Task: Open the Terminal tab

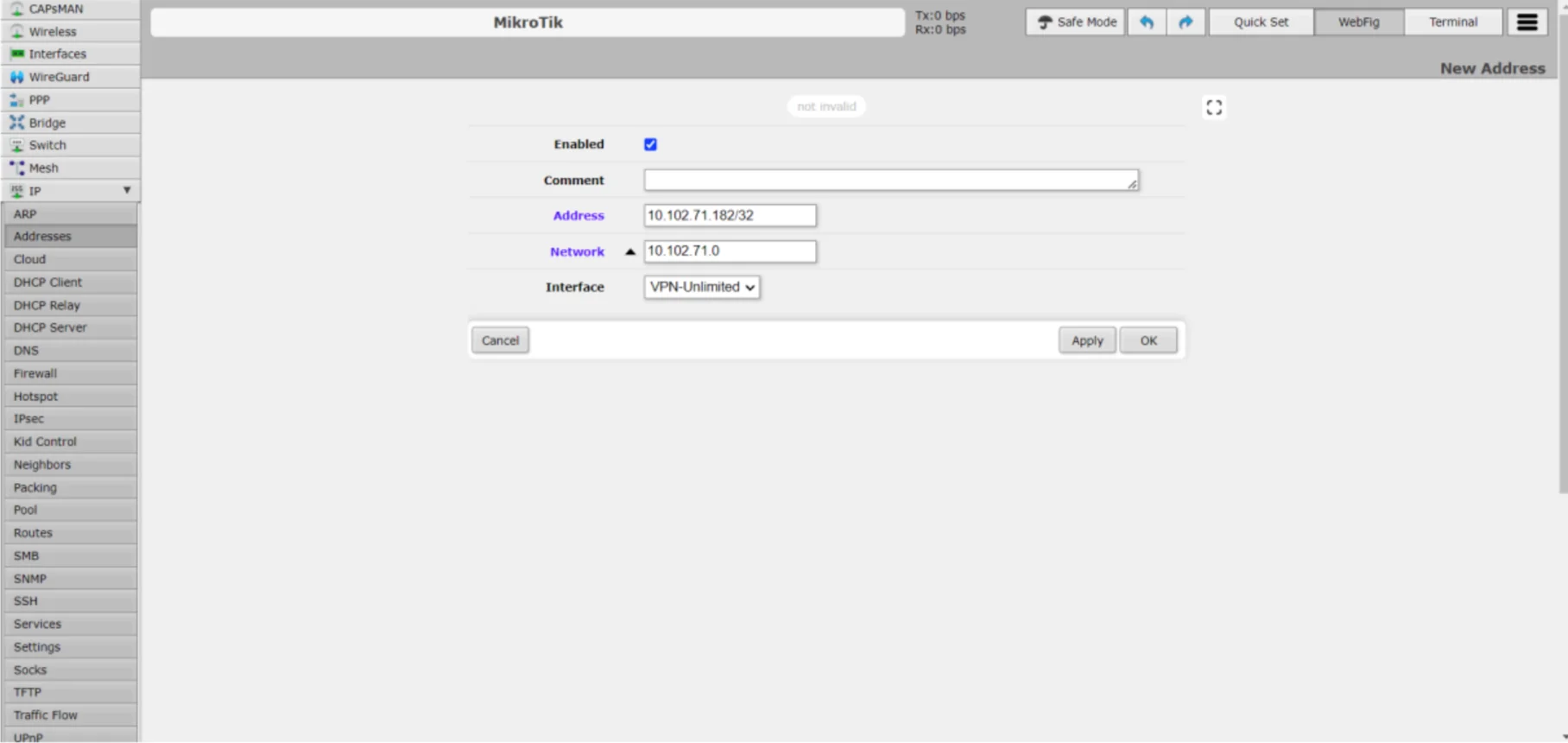Action: (1452, 22)
